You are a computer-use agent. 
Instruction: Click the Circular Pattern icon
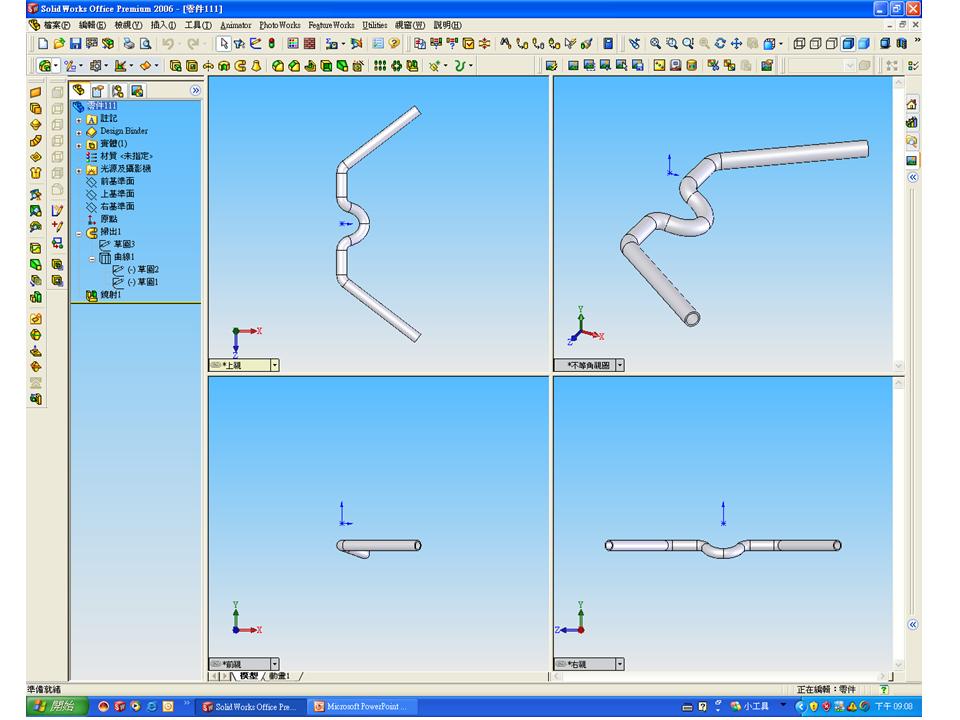[396, 66]
